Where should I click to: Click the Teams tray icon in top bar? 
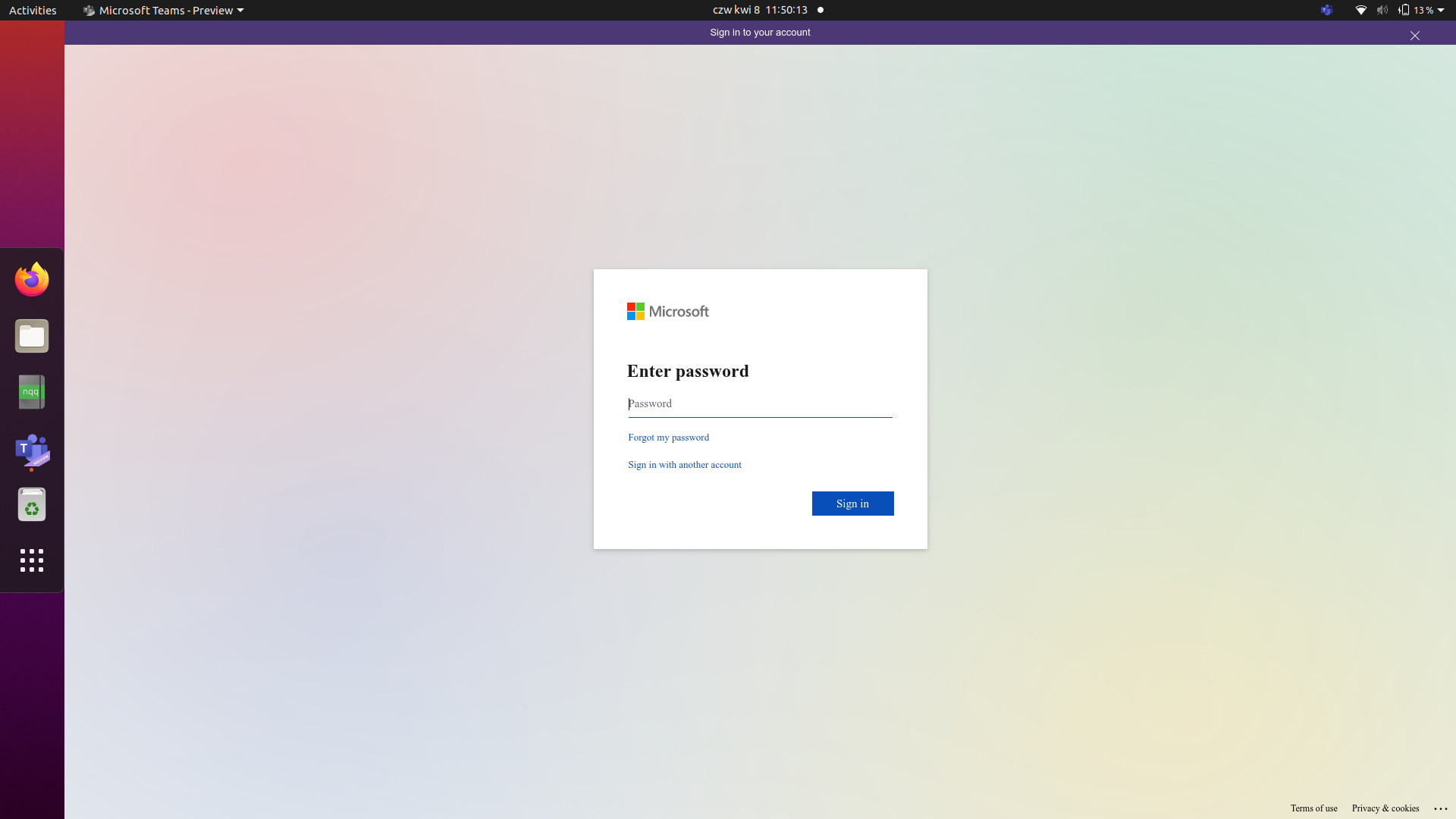coord(1326,10)
